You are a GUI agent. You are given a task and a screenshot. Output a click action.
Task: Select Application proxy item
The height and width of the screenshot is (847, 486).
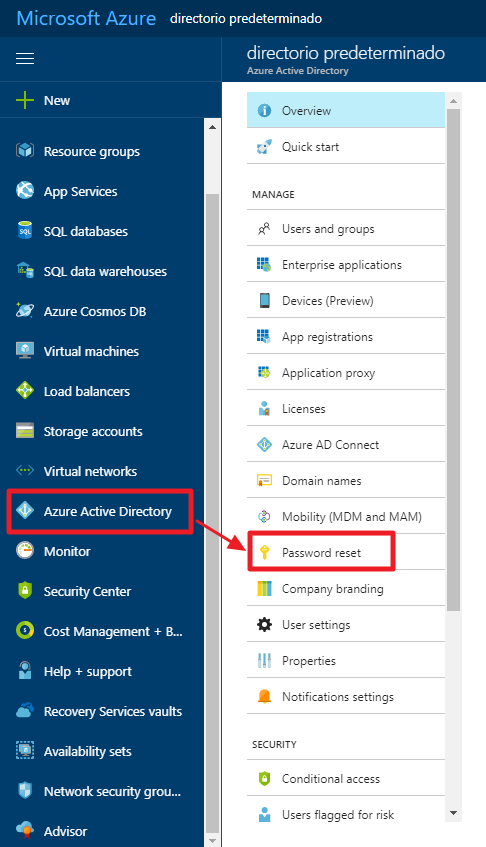[346, 373]
